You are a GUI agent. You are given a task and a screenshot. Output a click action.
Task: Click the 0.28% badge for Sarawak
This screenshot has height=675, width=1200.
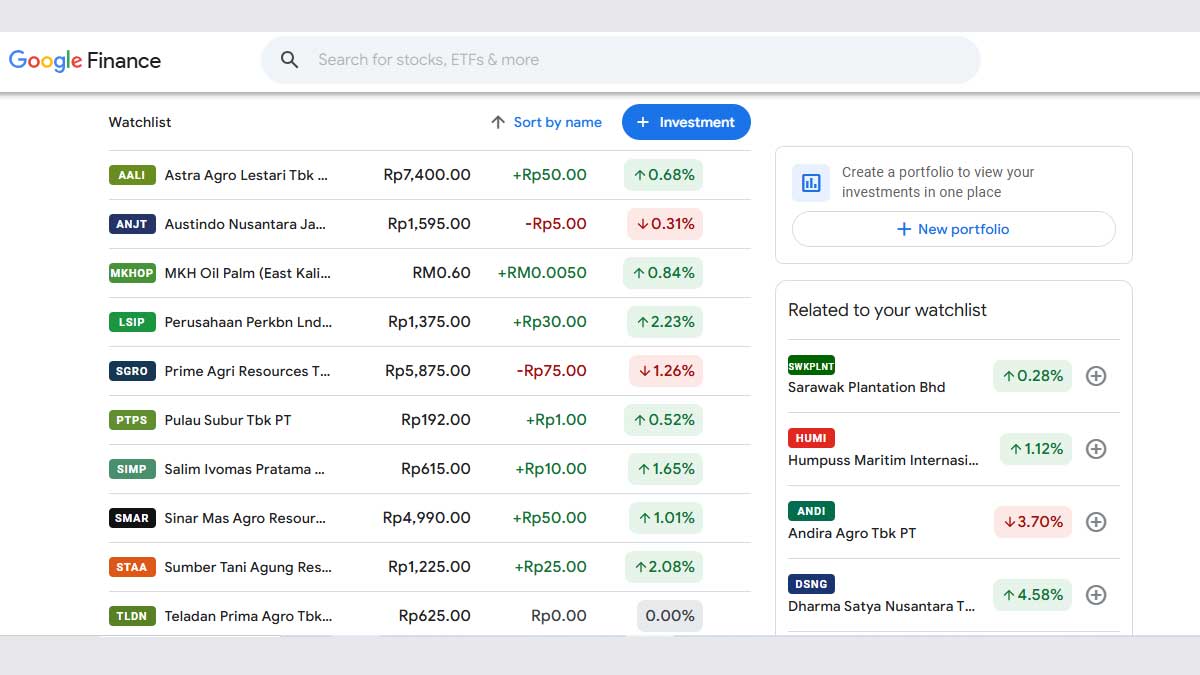1032,376
